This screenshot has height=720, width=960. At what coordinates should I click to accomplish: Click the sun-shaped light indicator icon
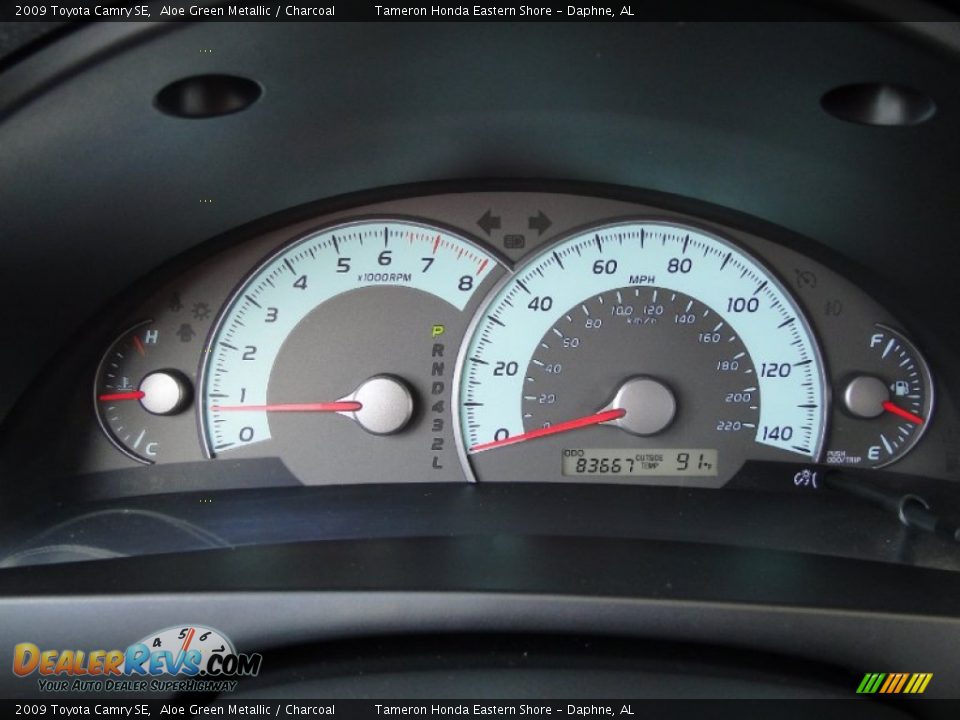pos(201,311)
